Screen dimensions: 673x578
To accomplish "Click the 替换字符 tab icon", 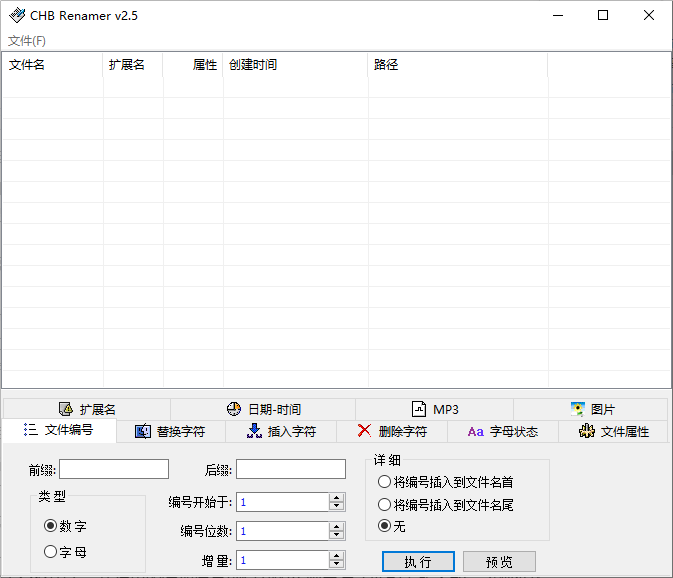I will [142, 431].
